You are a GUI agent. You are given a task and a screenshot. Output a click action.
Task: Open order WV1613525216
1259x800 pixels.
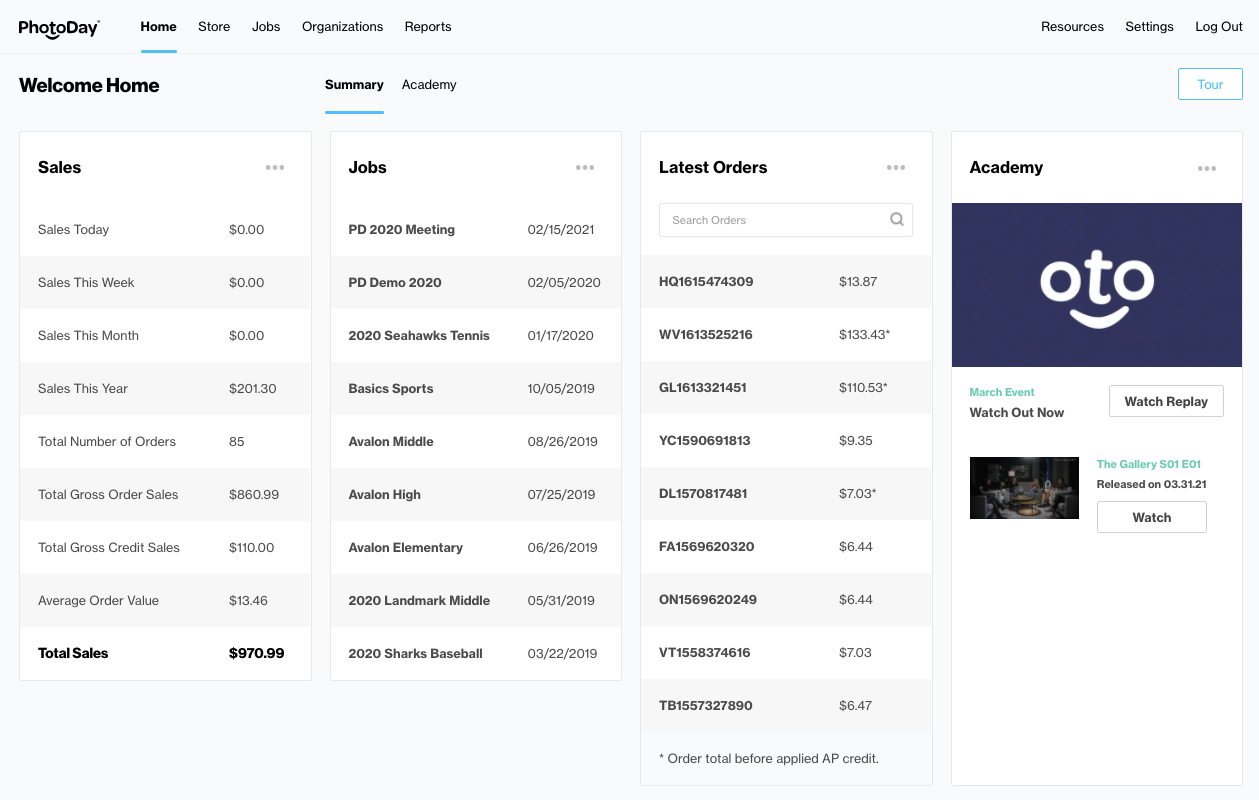(x=706, y=334)
